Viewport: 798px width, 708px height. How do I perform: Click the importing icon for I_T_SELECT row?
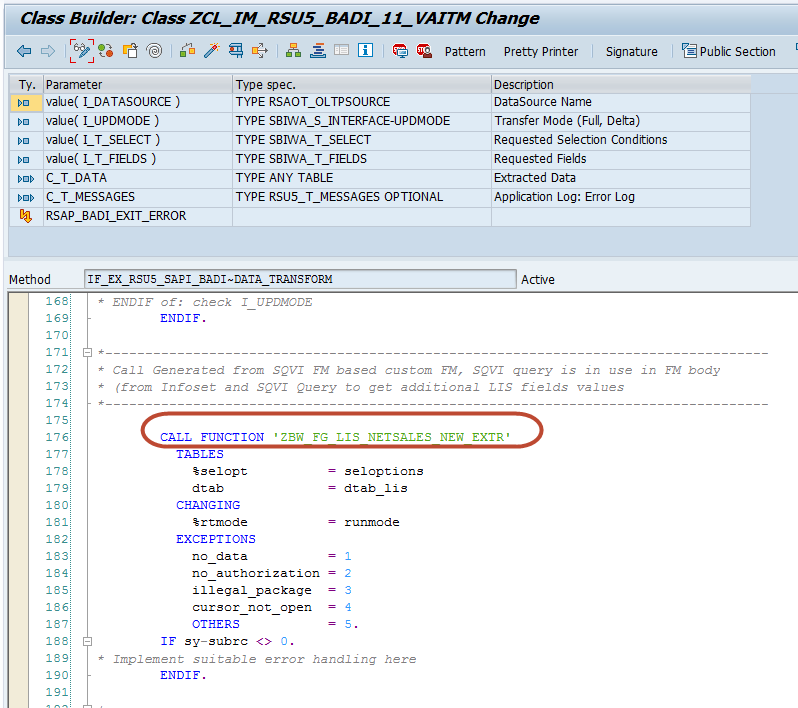[x=24, y=140]
